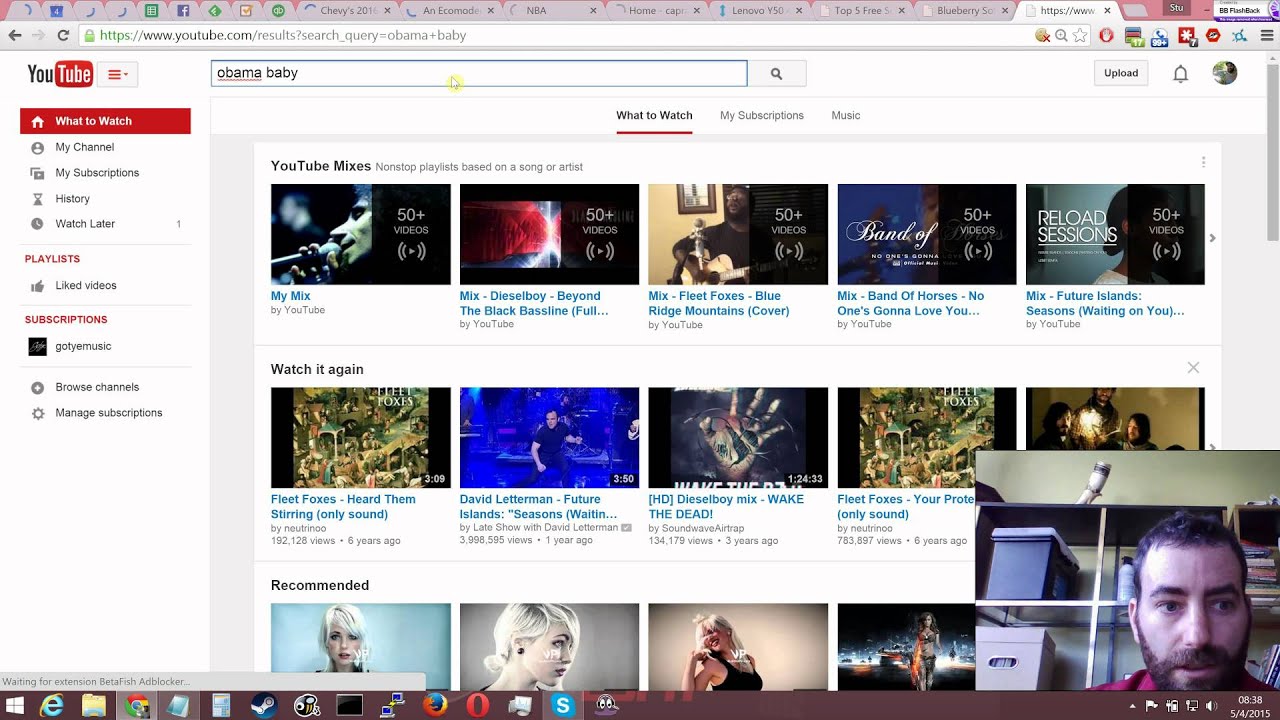Image resolution: width=1280 pixels, height=720 pixels.
Task: Click the Watch Later clock icon
Action: pyautogui.click(x=37, y=224)
